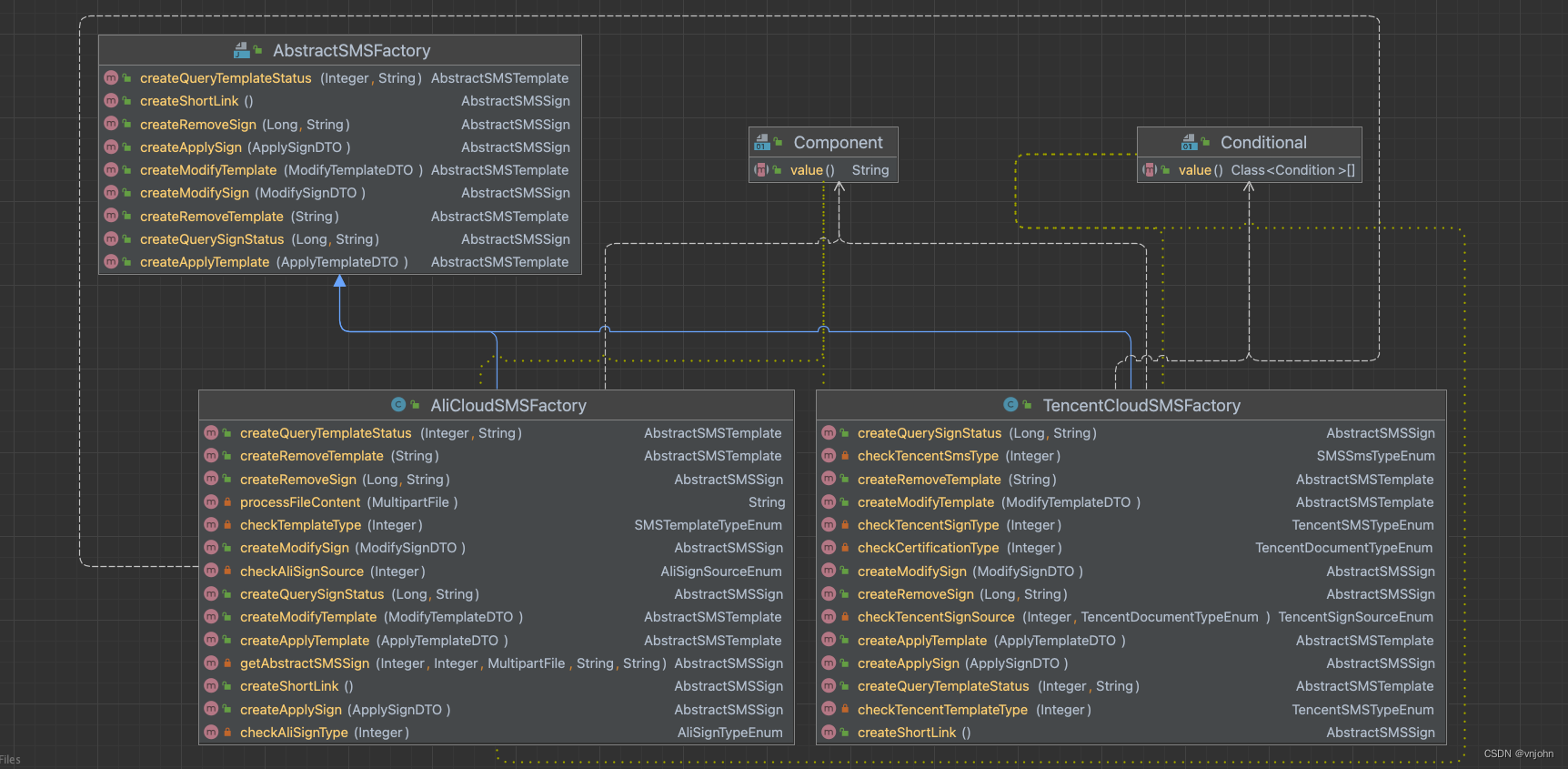Image resolution: width=1568 pixels, height=769 pixels.
Task: Click the private lock icon beside processFileContent
Action: pyautogui.click(x=227, y=502)
